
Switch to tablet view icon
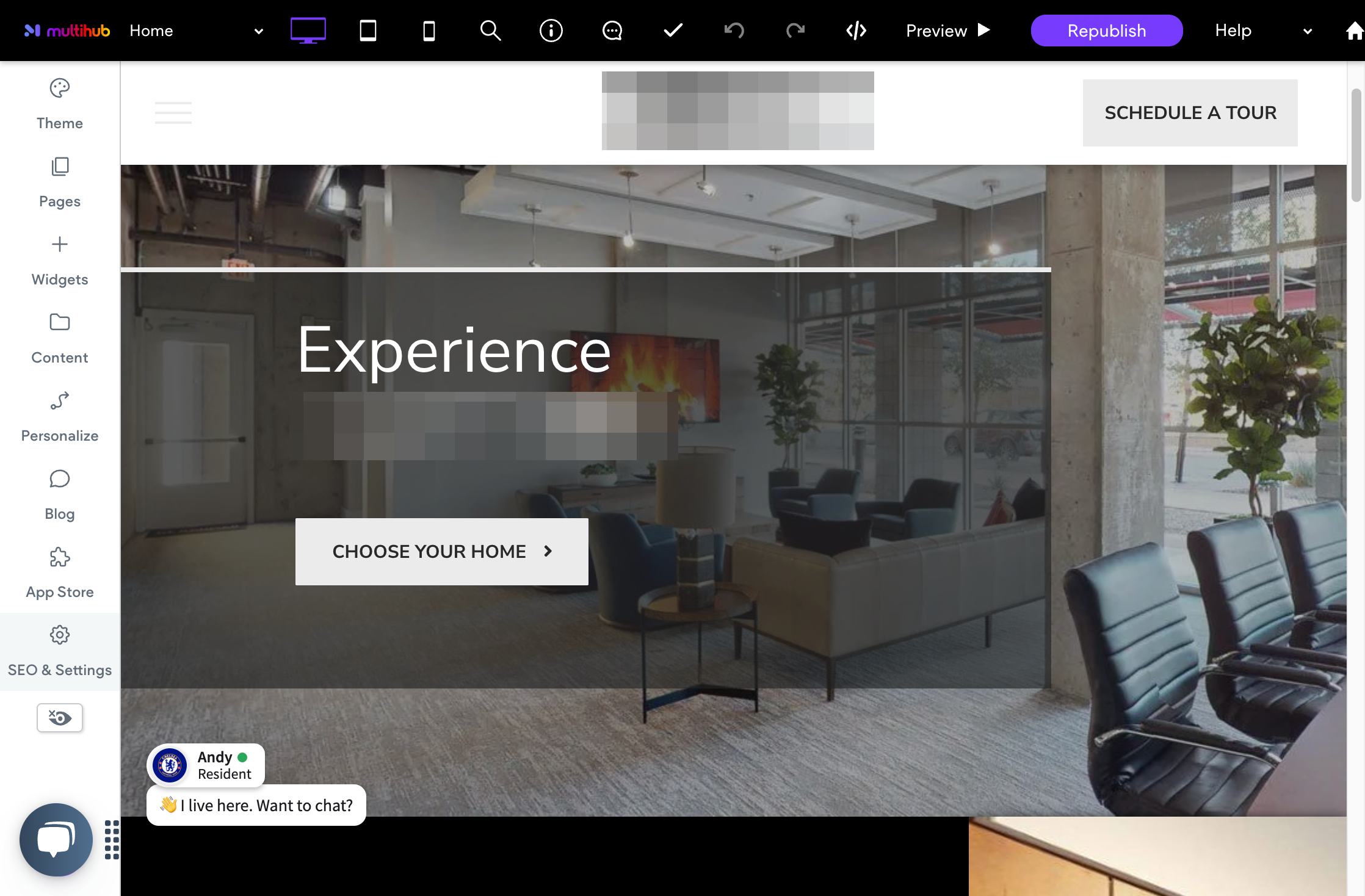pyautogui.click(x=368, y=31)
